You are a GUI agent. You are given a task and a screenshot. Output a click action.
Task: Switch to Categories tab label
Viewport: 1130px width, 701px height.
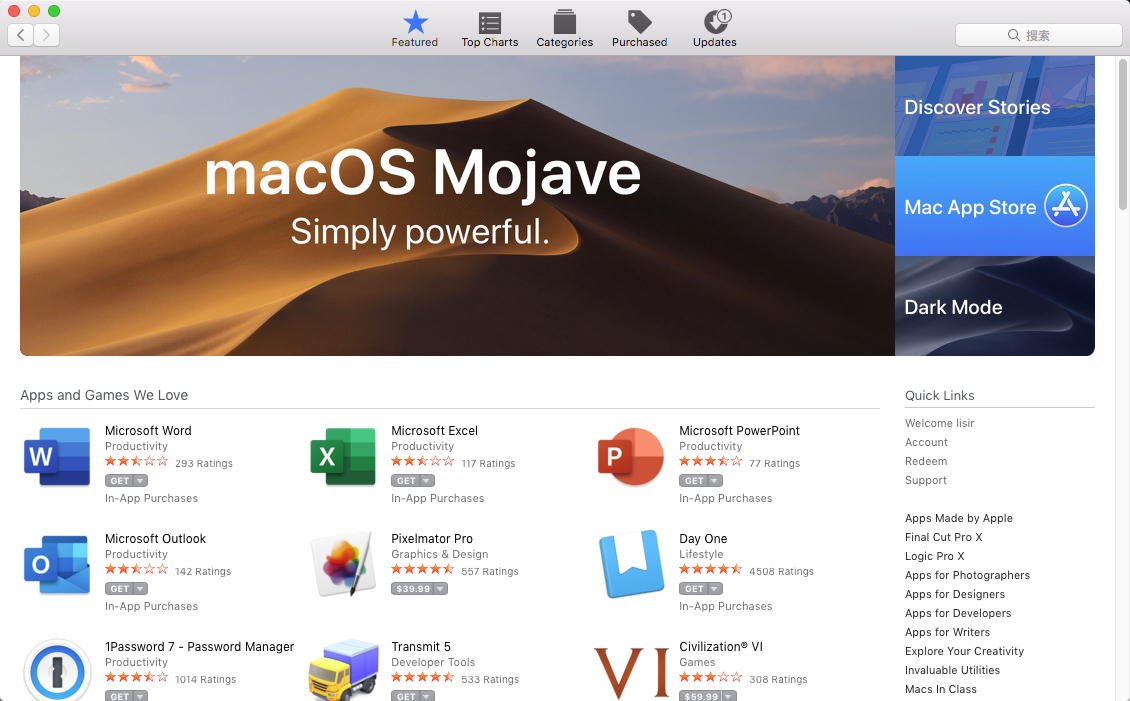pyautogui.click(x=564, y=43)
